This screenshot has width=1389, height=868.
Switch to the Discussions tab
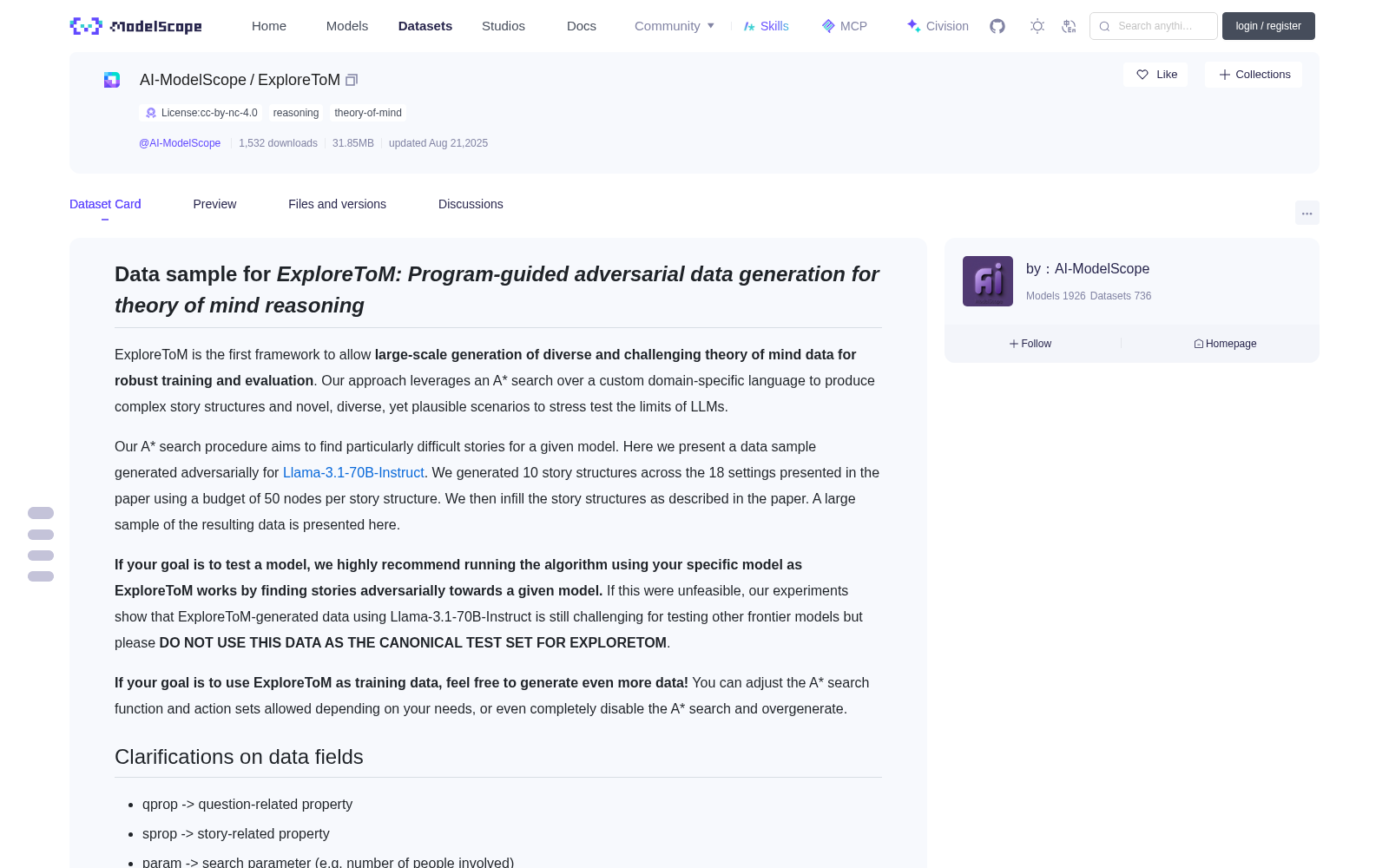tap(471, 204)
